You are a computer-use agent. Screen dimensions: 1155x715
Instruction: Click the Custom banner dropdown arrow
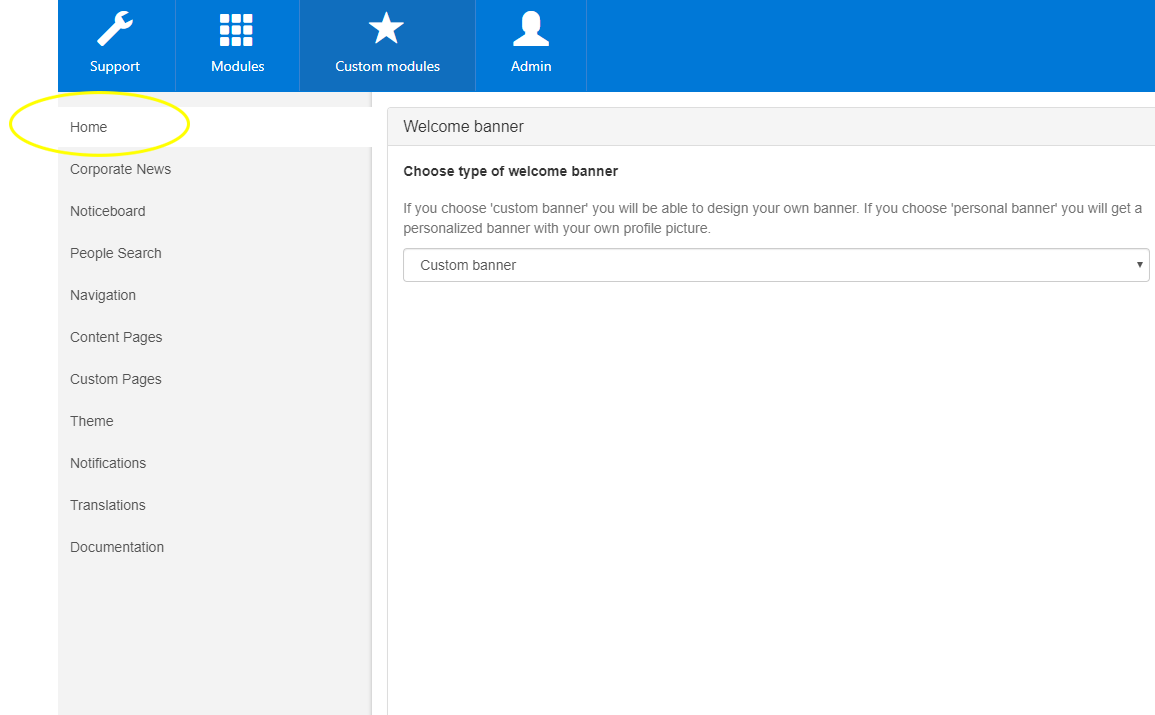(1139, 265)
